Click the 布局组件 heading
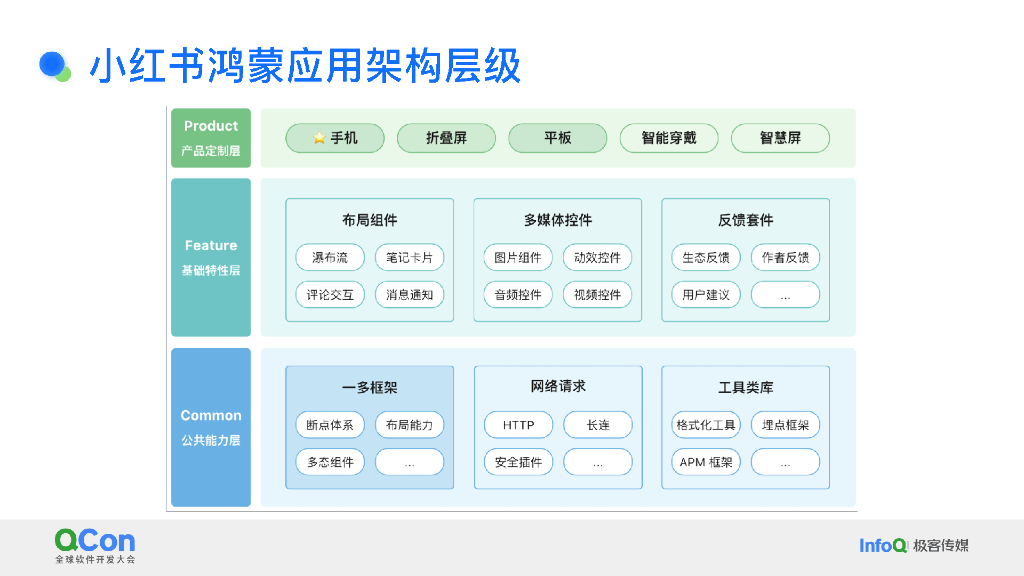The width and height of the screenshot is (1024, 576). click(x=370, y=220)
